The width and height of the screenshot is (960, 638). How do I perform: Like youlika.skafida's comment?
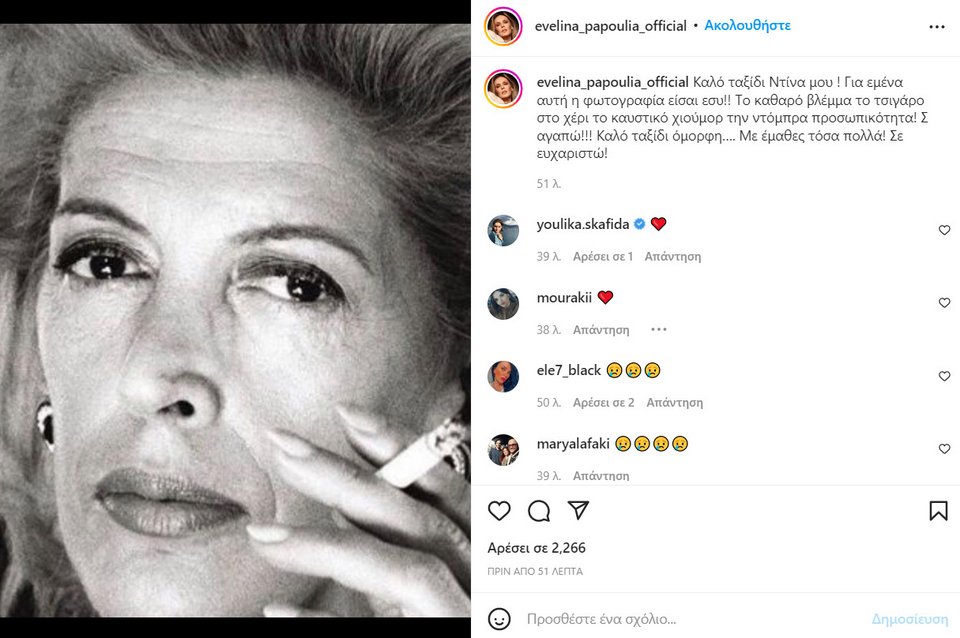[944, 230]
